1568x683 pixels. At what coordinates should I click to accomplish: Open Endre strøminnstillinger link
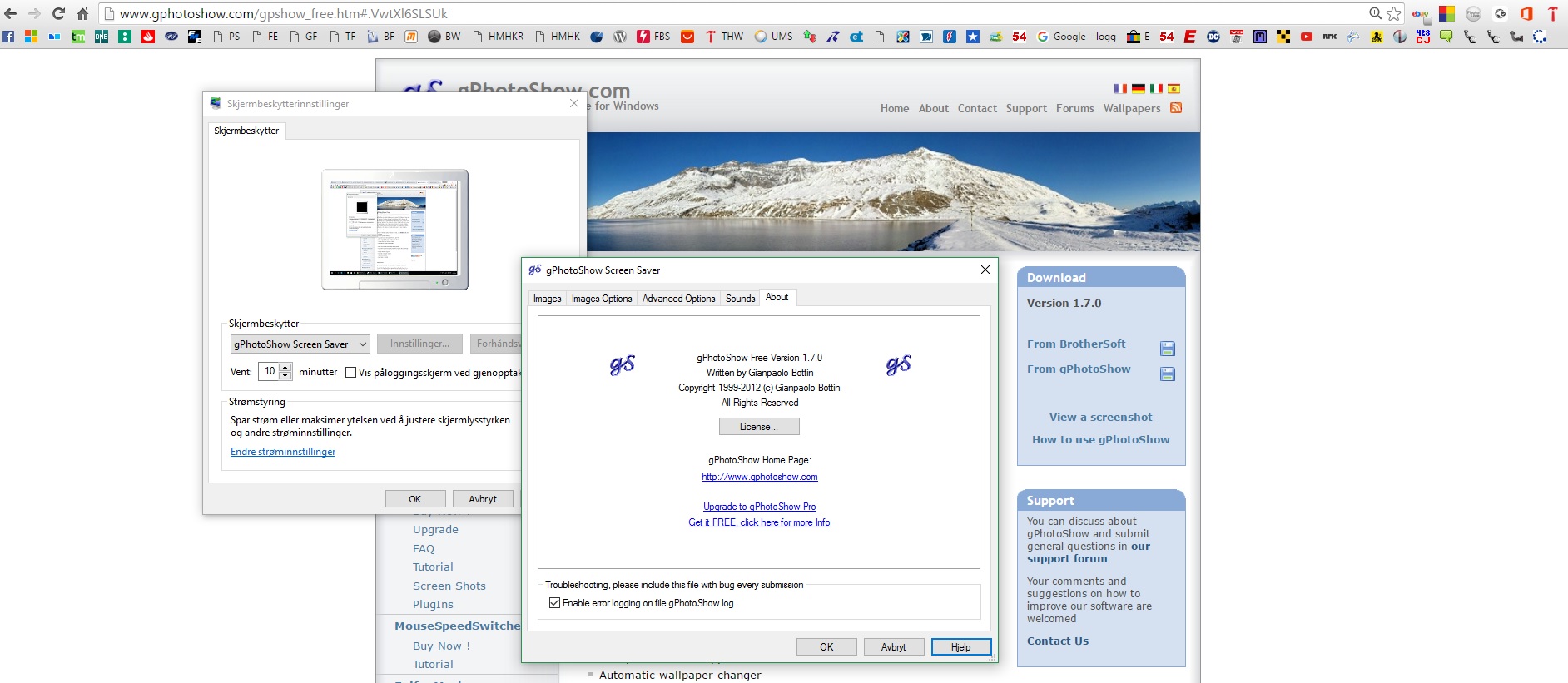[283, 452]
